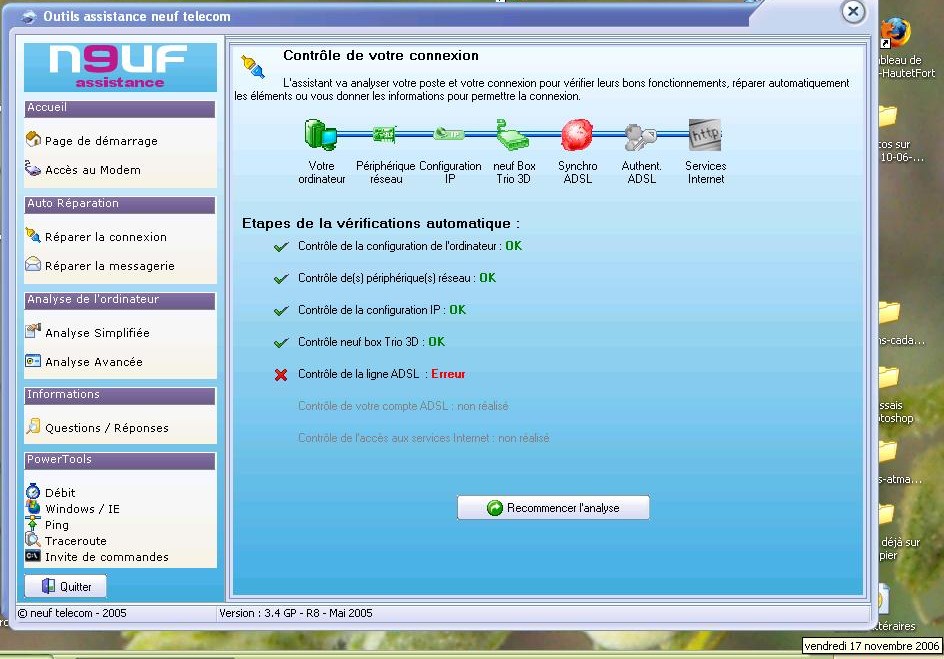Run the Ping tool

coord(57,525)
